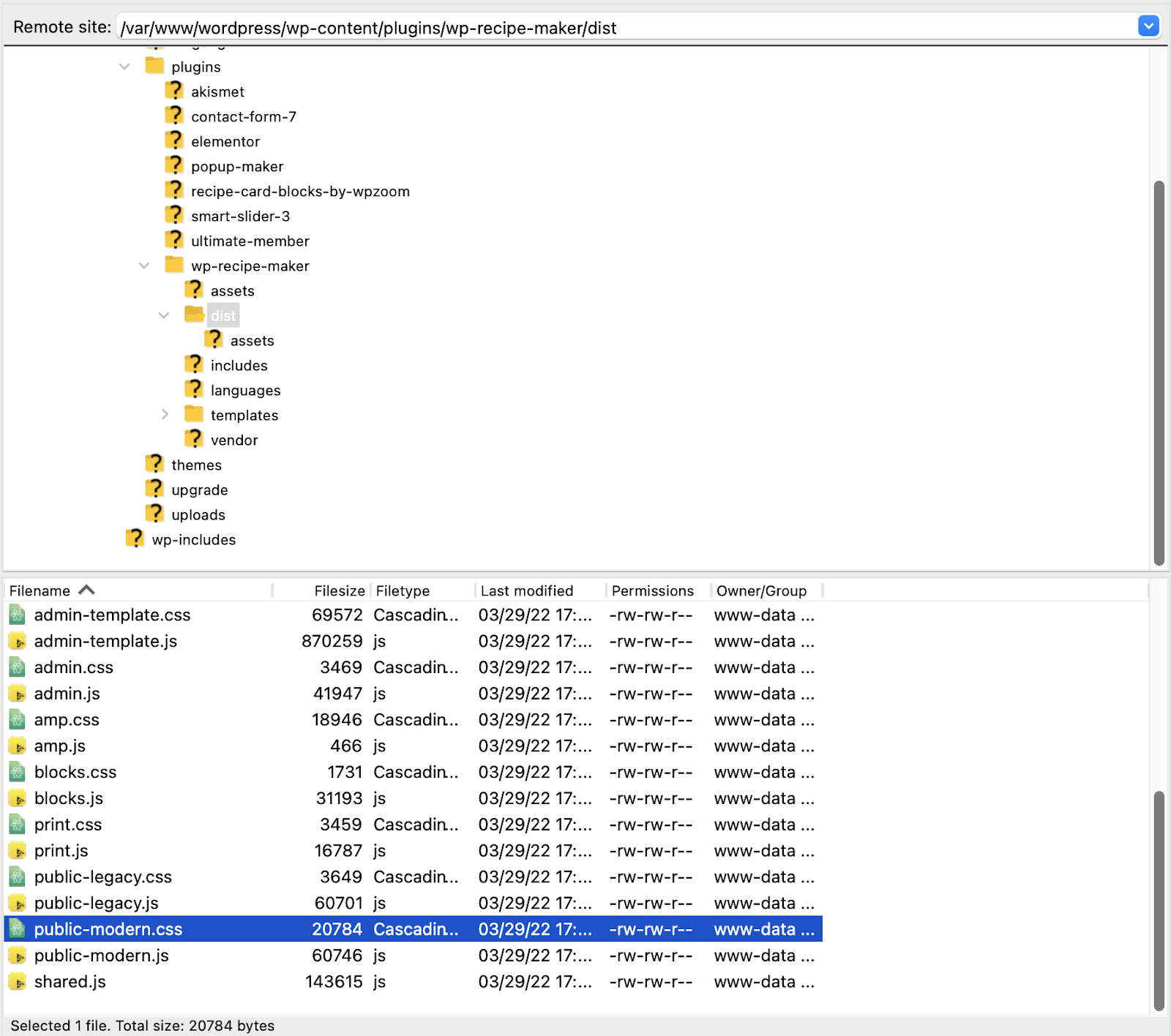Click the vendor folder icon

[194, 439]
